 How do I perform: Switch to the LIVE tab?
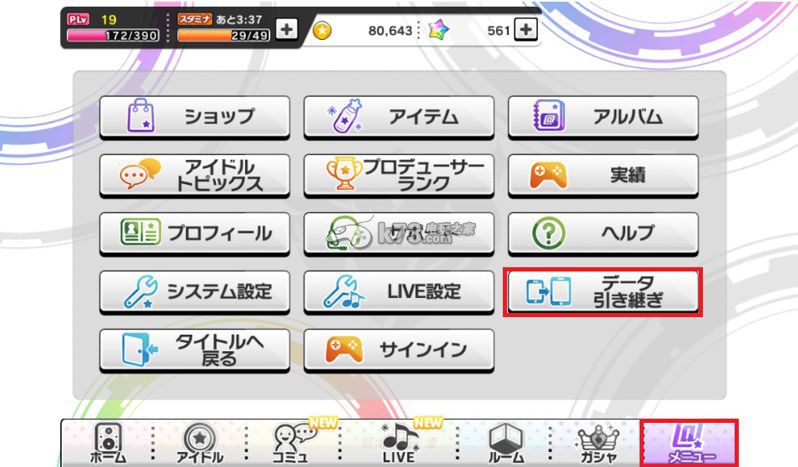click(x=398, y=443)
